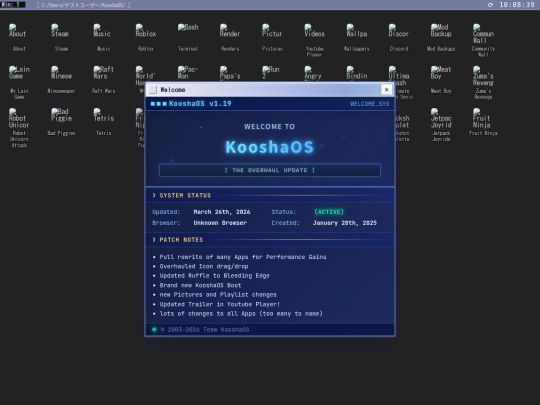Screen dimensions: 540x405
Task: Click the Win 1 workspace indicator
Action: click(x=13, y=4)
